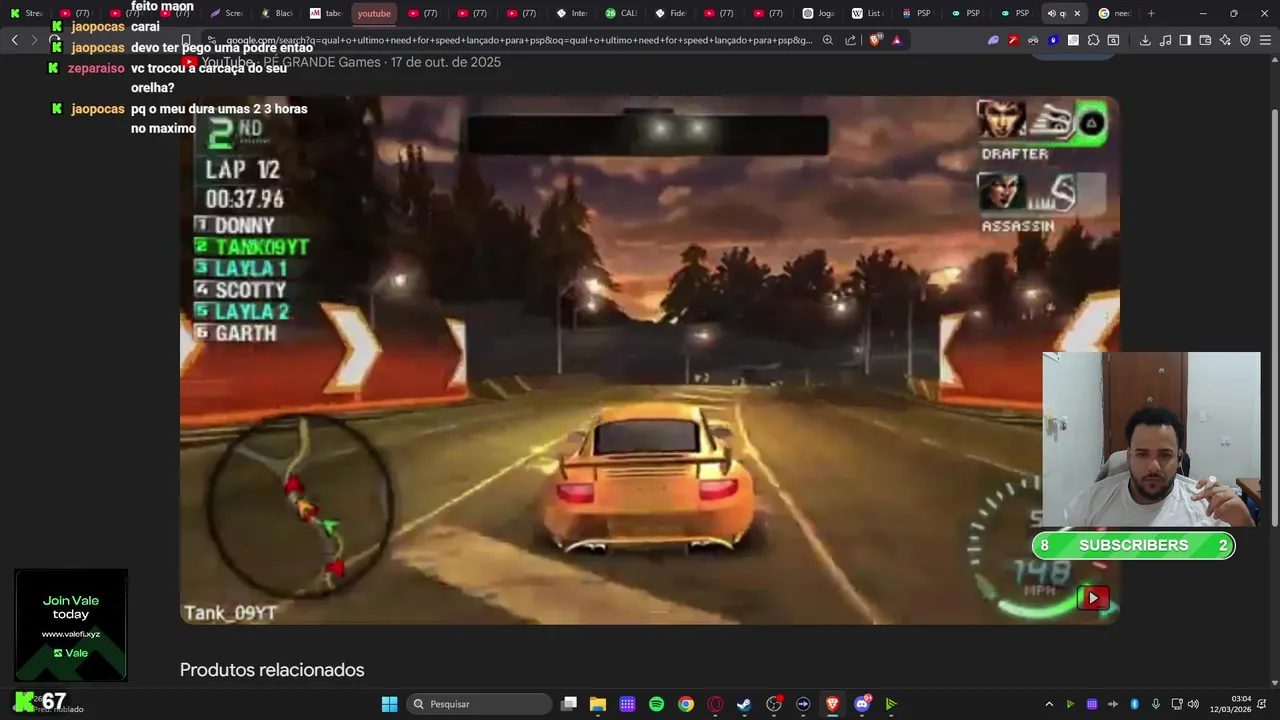Click the share page icon in address bar

[x=850, y=40]
